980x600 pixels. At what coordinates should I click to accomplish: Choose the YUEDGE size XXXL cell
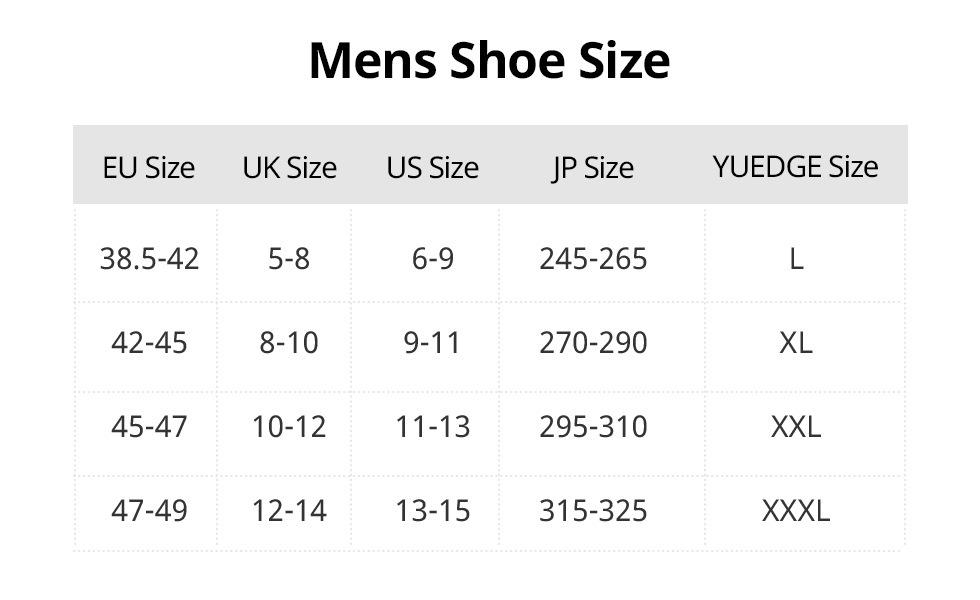pos(796,511)
